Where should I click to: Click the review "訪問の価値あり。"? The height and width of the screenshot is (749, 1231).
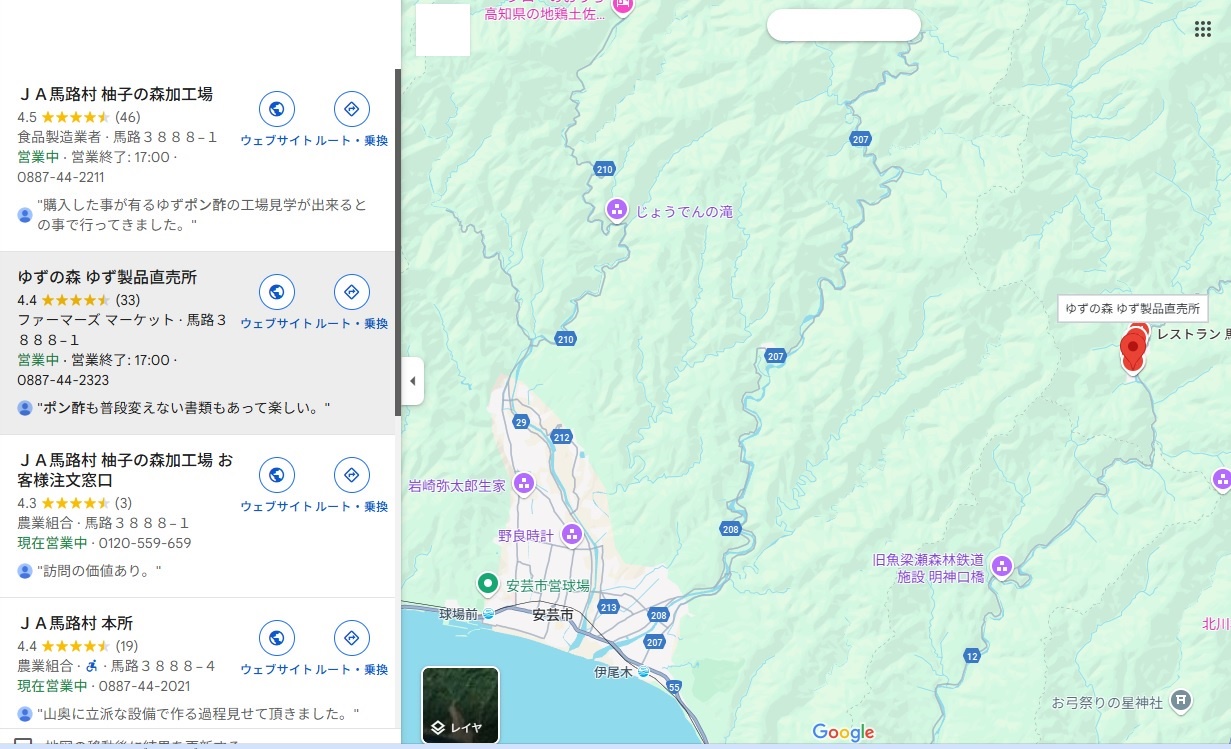(x=99, y=571)
